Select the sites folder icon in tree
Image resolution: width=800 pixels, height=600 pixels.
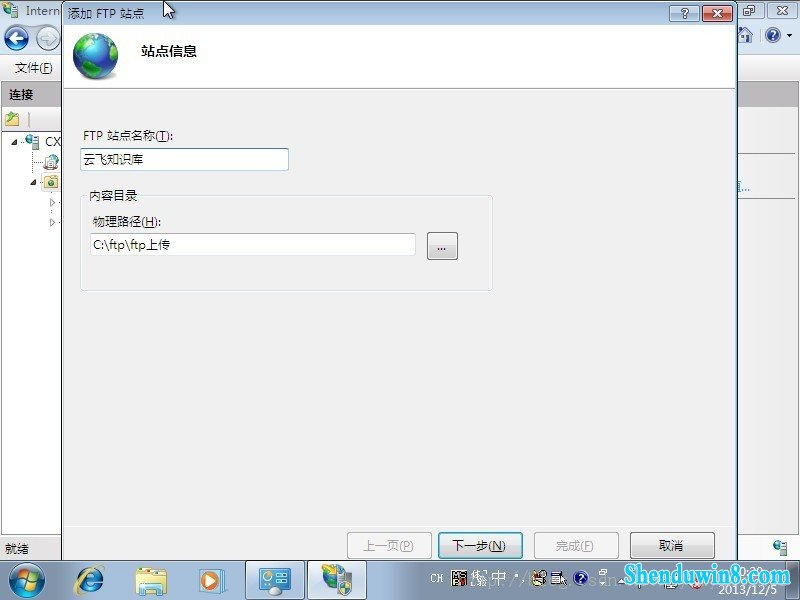click(x=51, y=182)
